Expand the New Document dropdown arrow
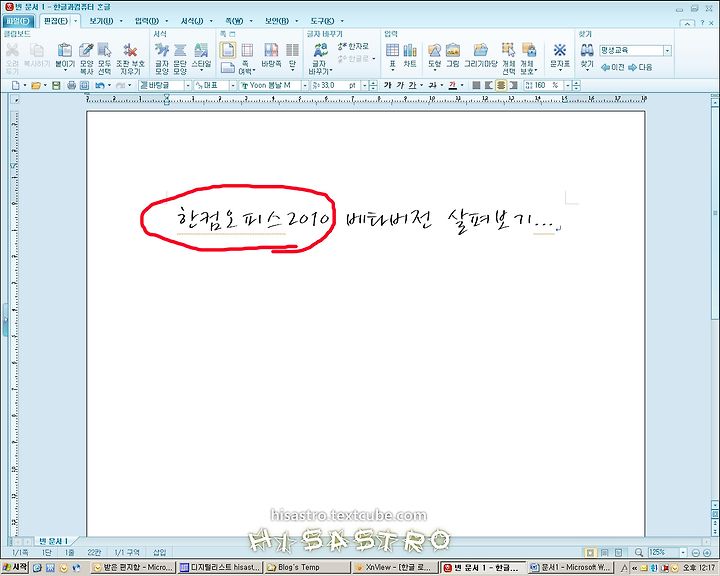 [25, 85]
